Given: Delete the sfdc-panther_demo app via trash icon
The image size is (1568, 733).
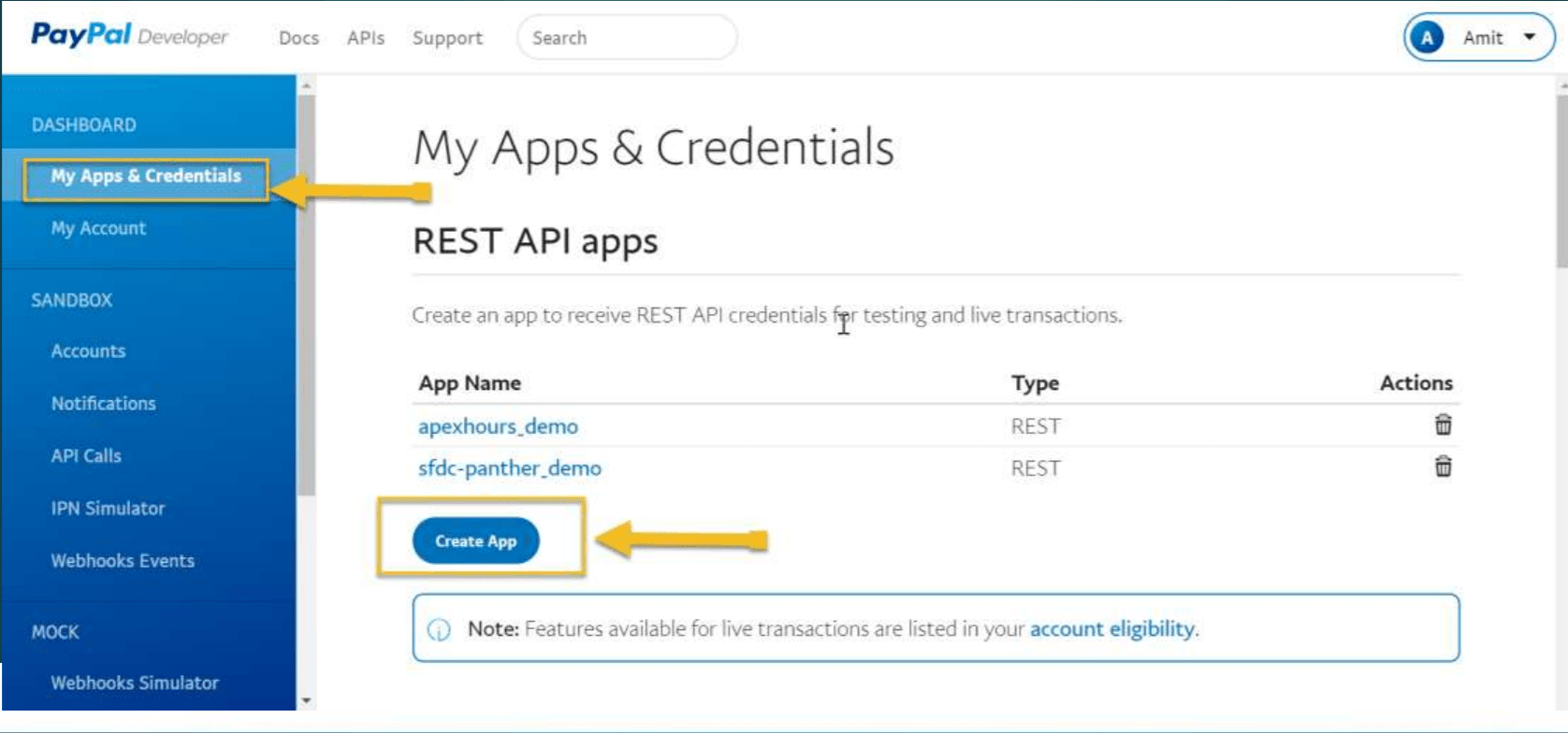Looking at the screenshot, I should [x=1444, y=466].
